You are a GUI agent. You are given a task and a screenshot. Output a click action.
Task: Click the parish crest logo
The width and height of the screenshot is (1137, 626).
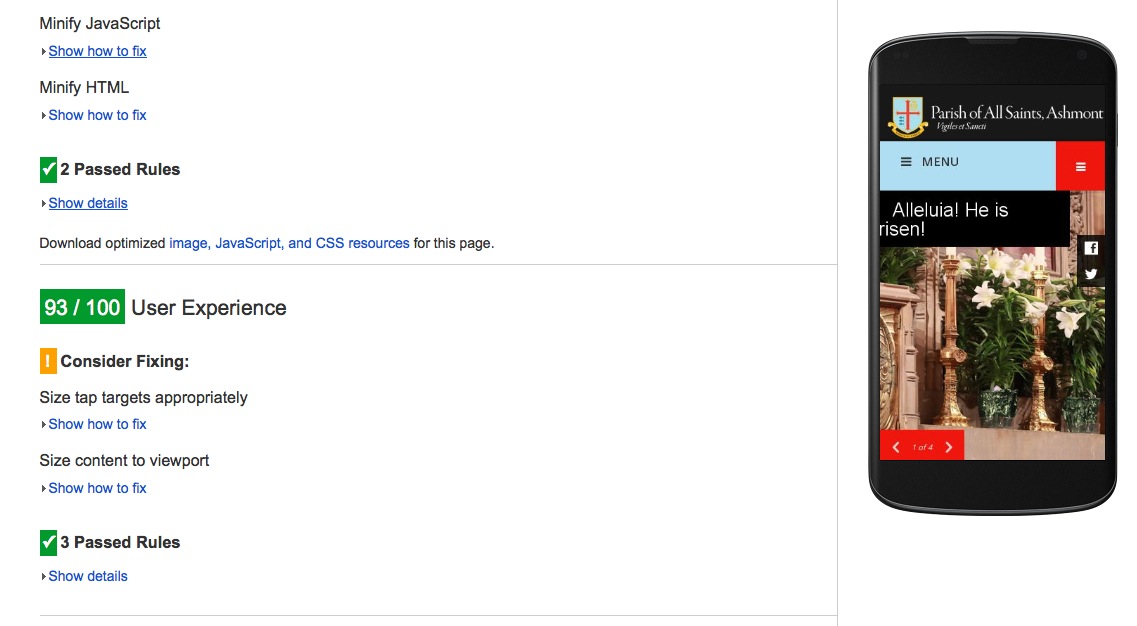tap(908, 117)
